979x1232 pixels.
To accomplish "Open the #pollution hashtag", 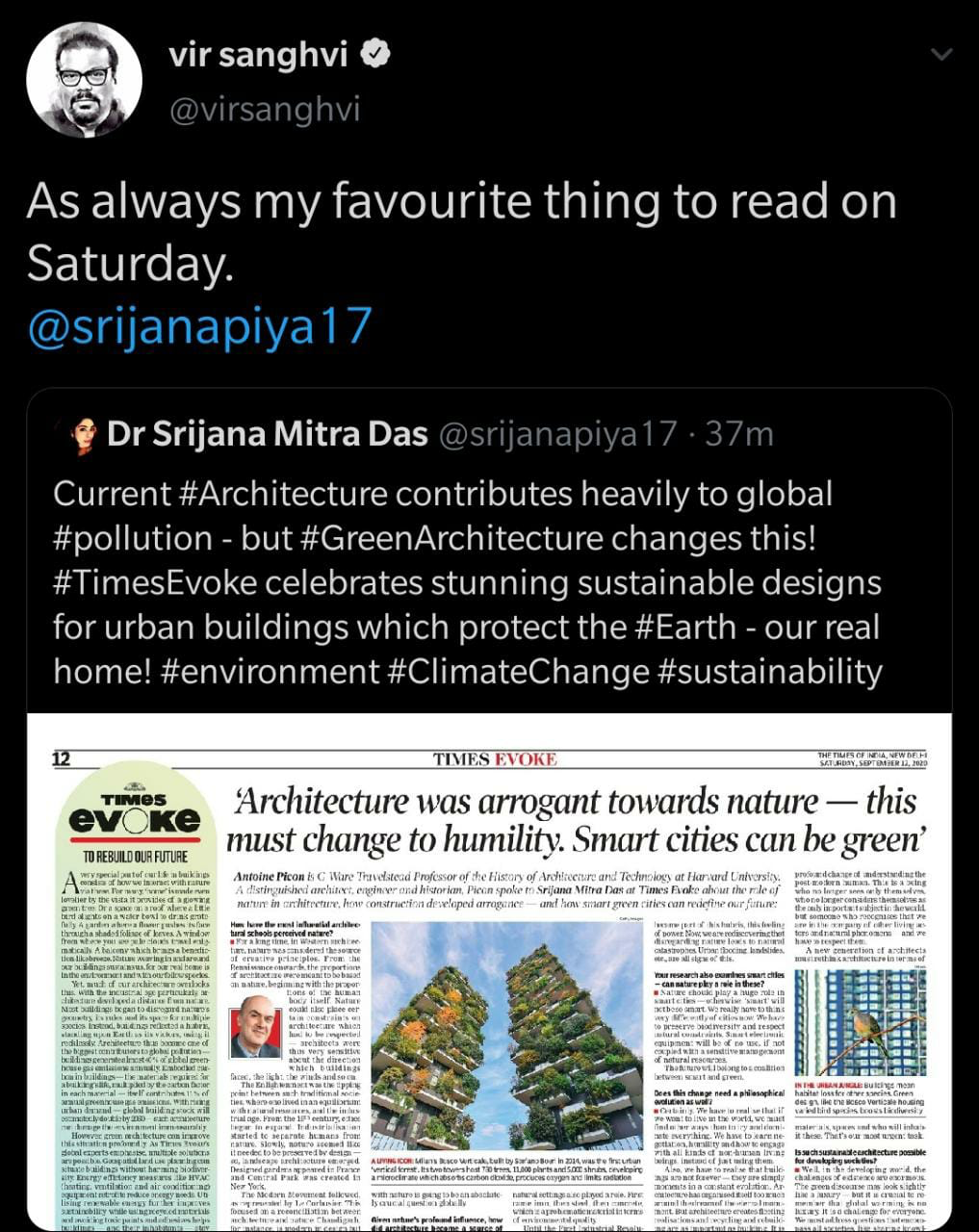I will click(133, 538).
